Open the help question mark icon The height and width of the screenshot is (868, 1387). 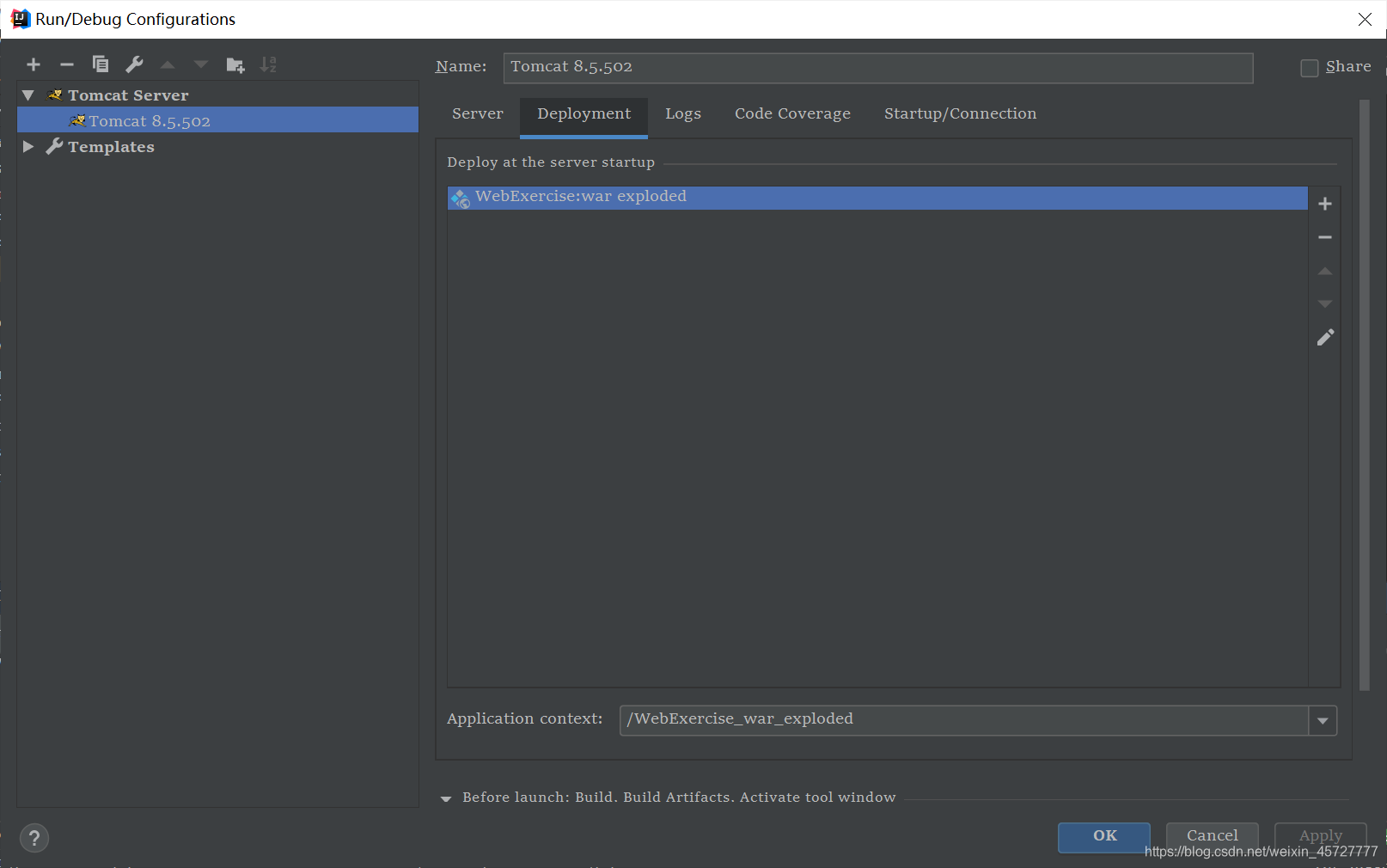tap(34, 838)
